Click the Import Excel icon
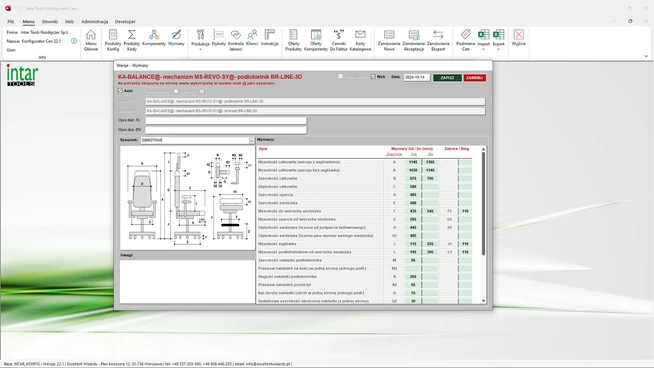 483,35
